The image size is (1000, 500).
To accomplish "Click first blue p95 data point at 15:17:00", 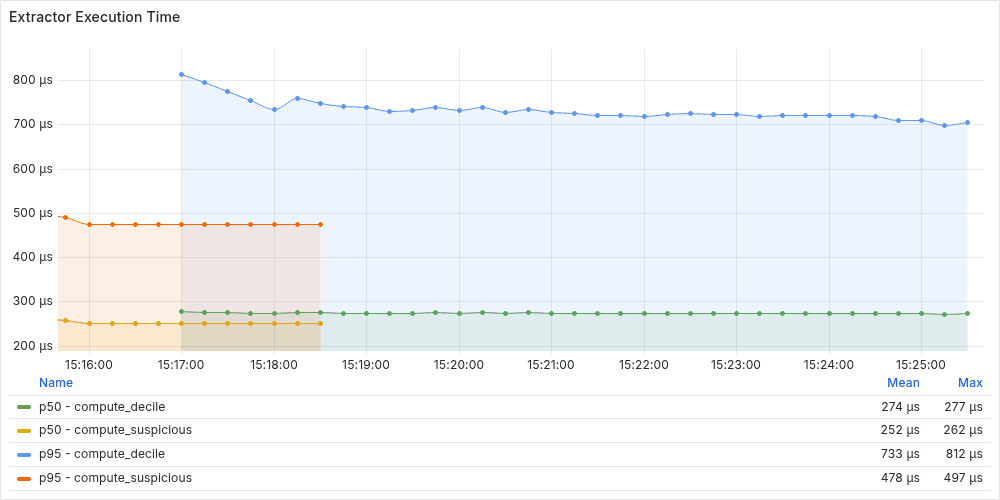I will click(x=182, y=75).
